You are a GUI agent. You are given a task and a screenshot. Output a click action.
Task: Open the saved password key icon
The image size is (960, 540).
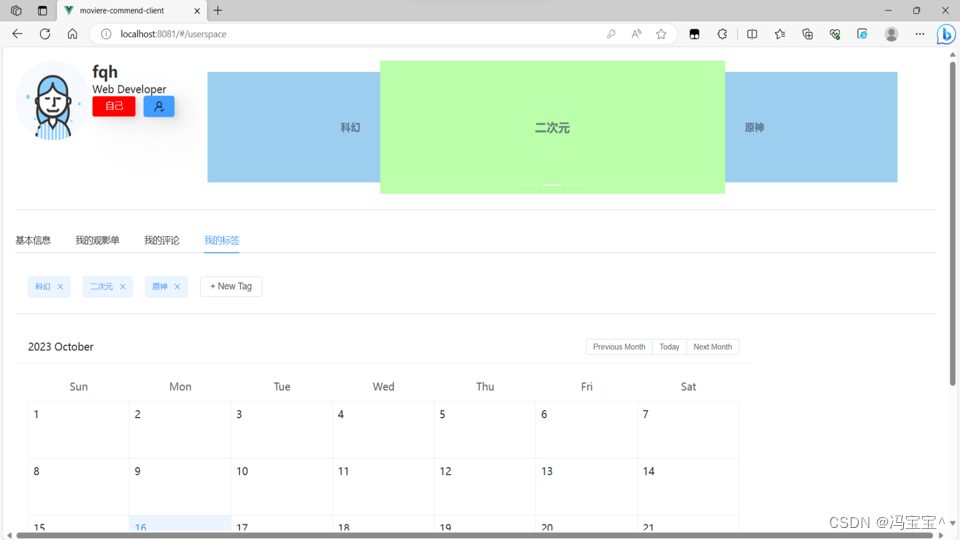(x=611, y=34)
